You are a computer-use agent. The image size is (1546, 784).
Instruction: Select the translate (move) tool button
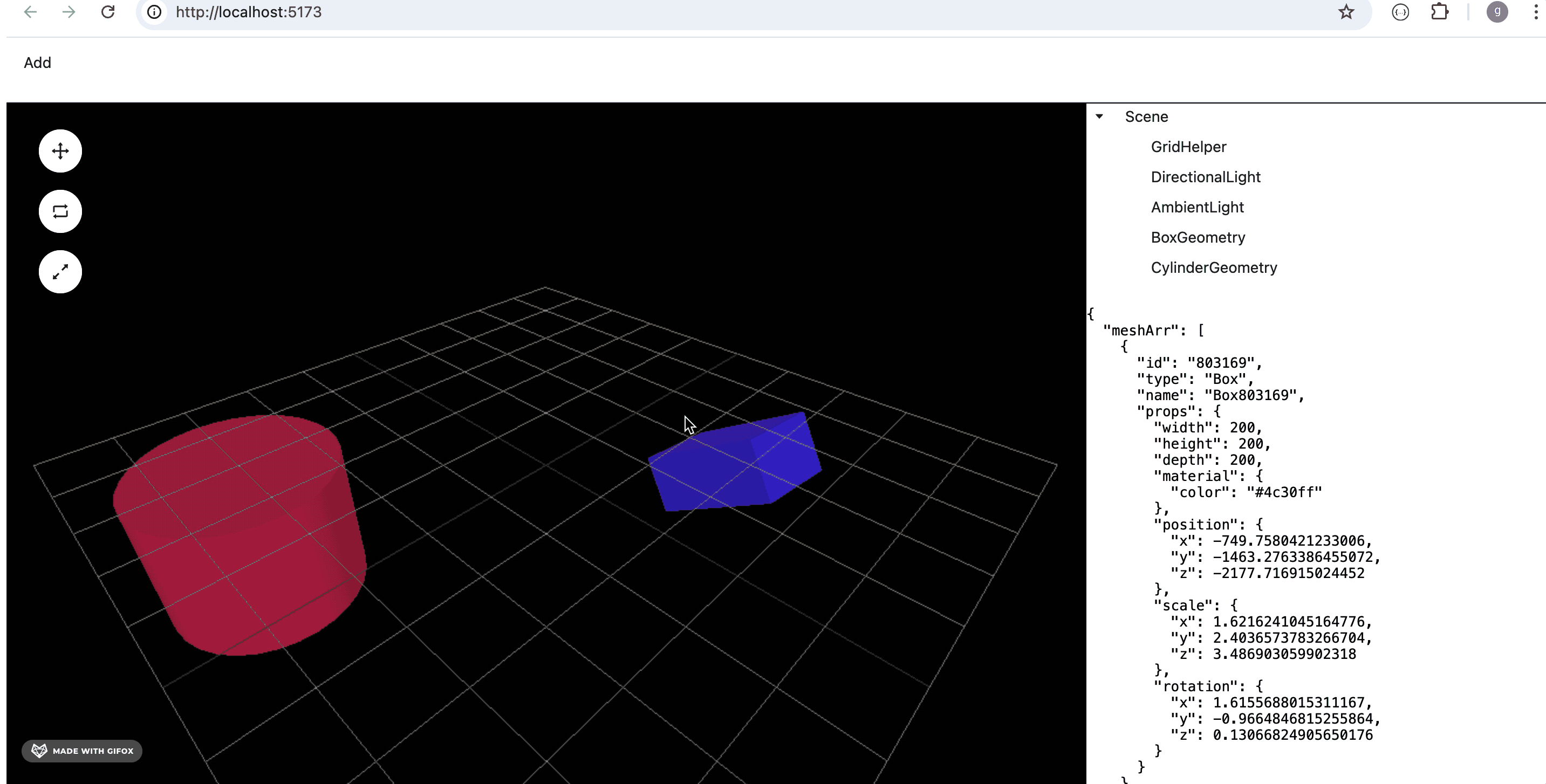tap(60, 150)
